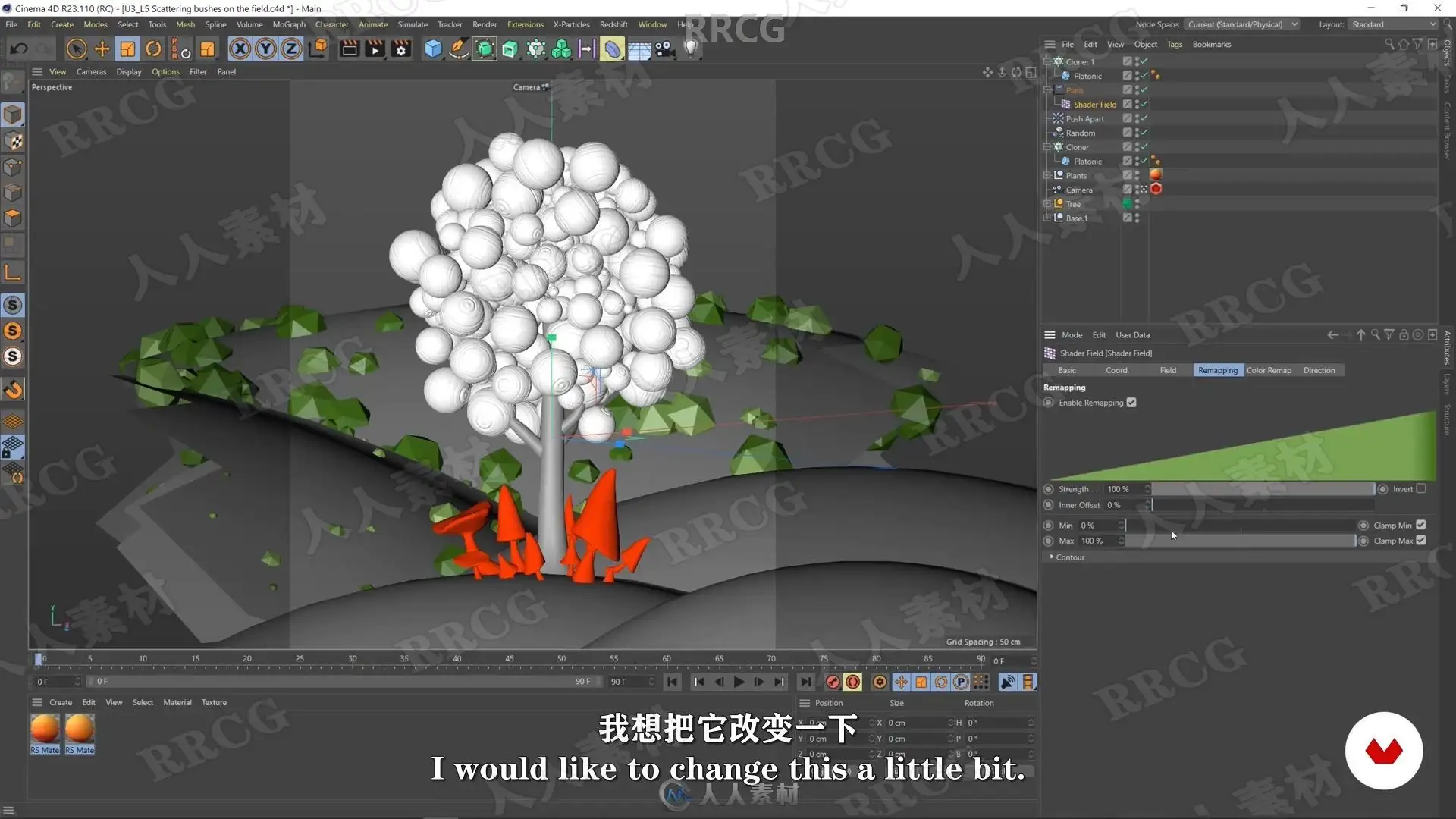Open the Light object icon

point(691,49)
